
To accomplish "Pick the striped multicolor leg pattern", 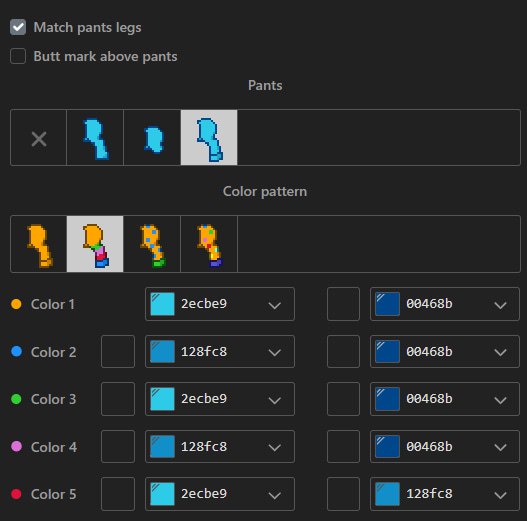I will 95,244.
